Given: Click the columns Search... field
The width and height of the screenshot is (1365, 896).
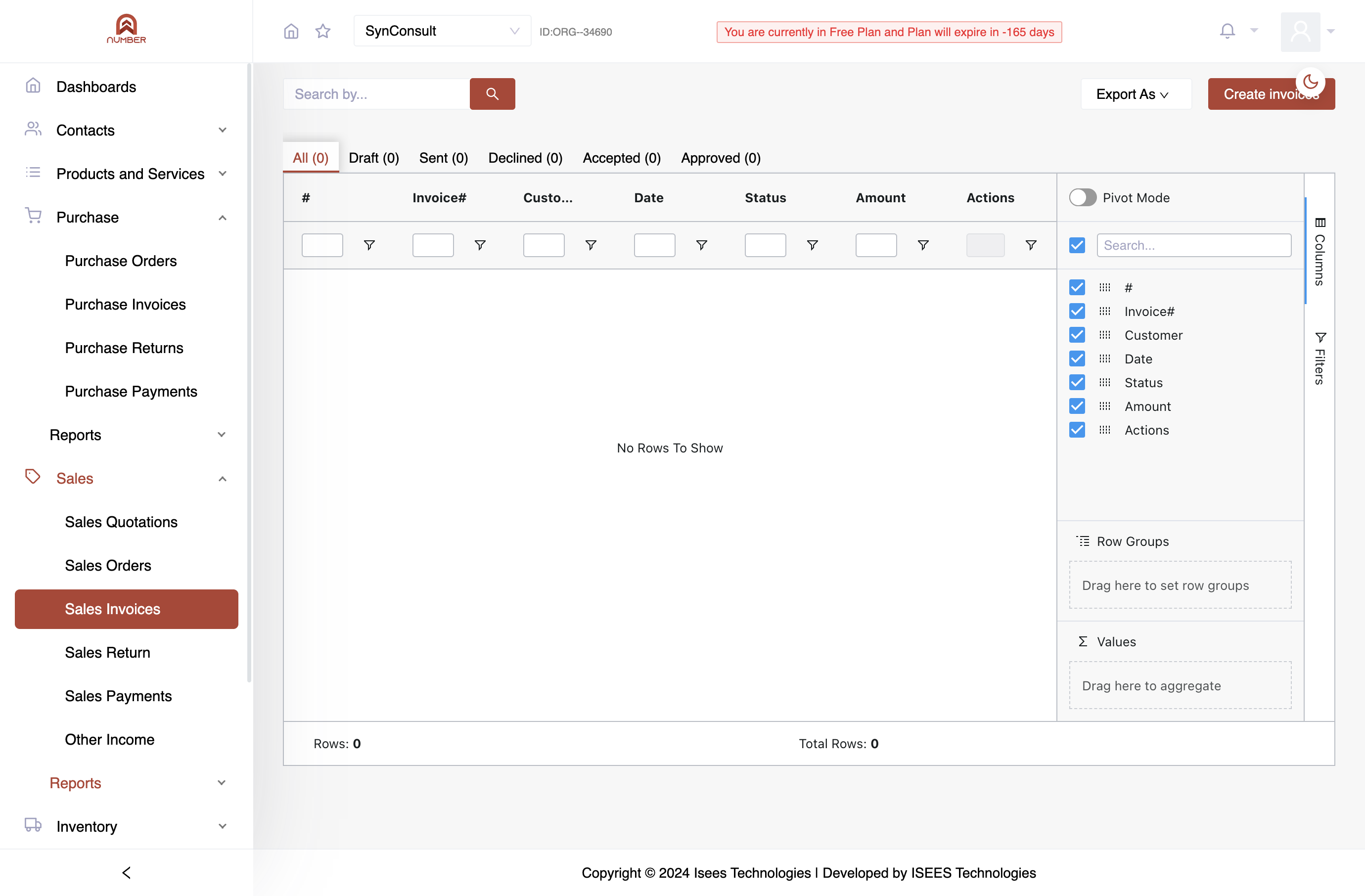Looking at the screenshot, I should click(x=1193, y=245).
